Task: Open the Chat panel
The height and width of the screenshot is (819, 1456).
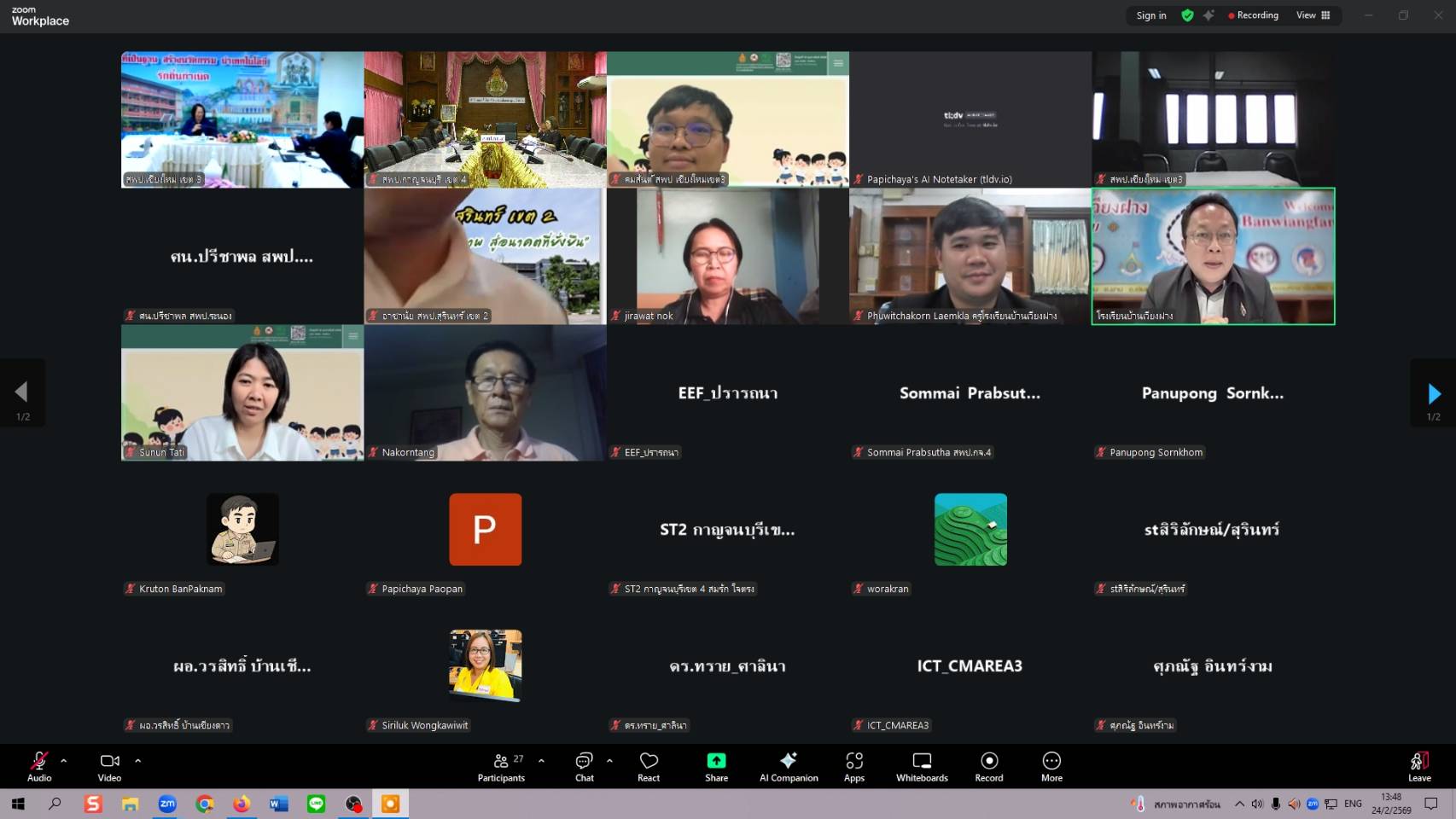Action: (584, 765)
